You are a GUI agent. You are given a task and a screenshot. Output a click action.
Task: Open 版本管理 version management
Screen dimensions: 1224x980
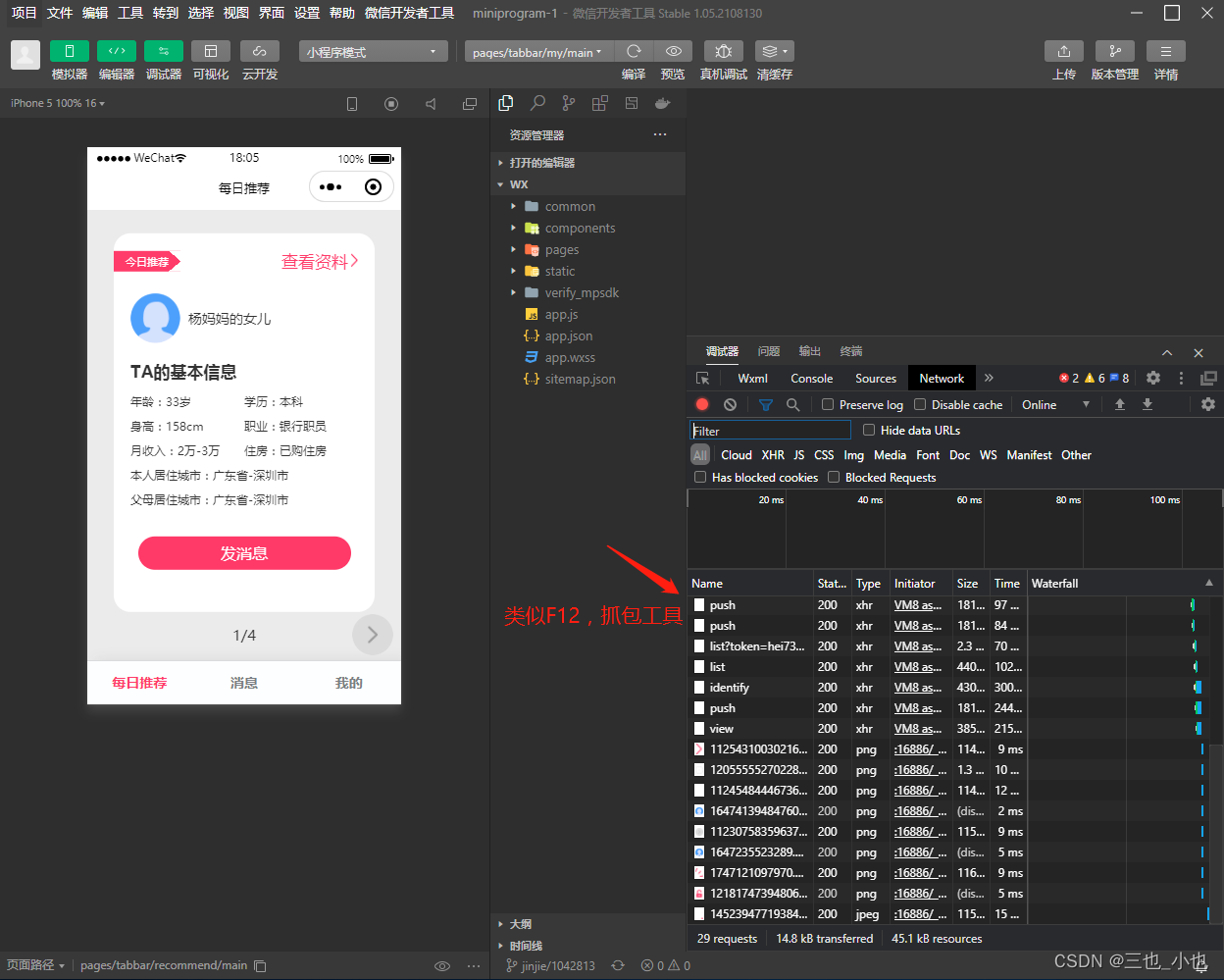[x=1115, y=51]
